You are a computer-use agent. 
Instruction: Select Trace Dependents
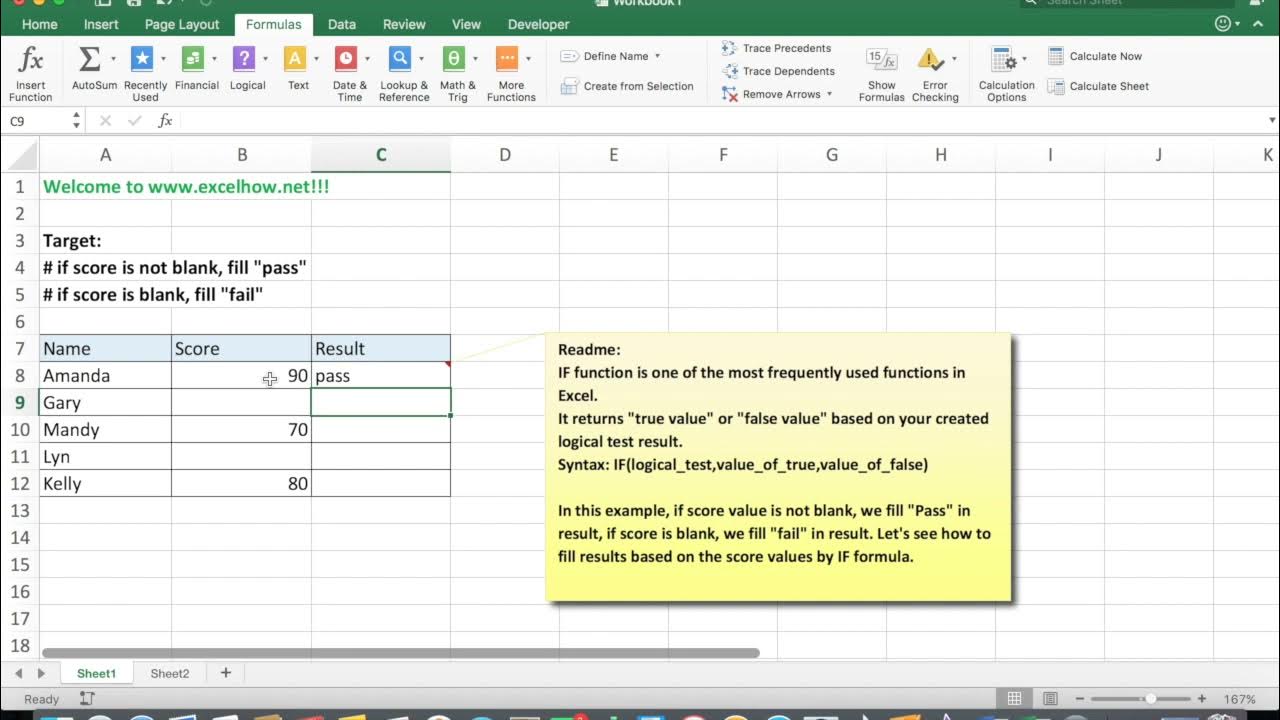[778, 71]
